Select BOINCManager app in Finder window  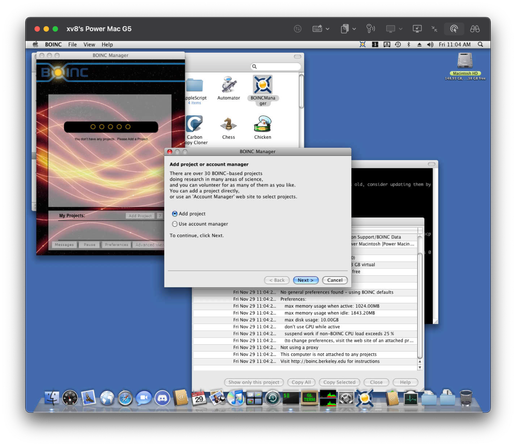(x=263, y=90)
